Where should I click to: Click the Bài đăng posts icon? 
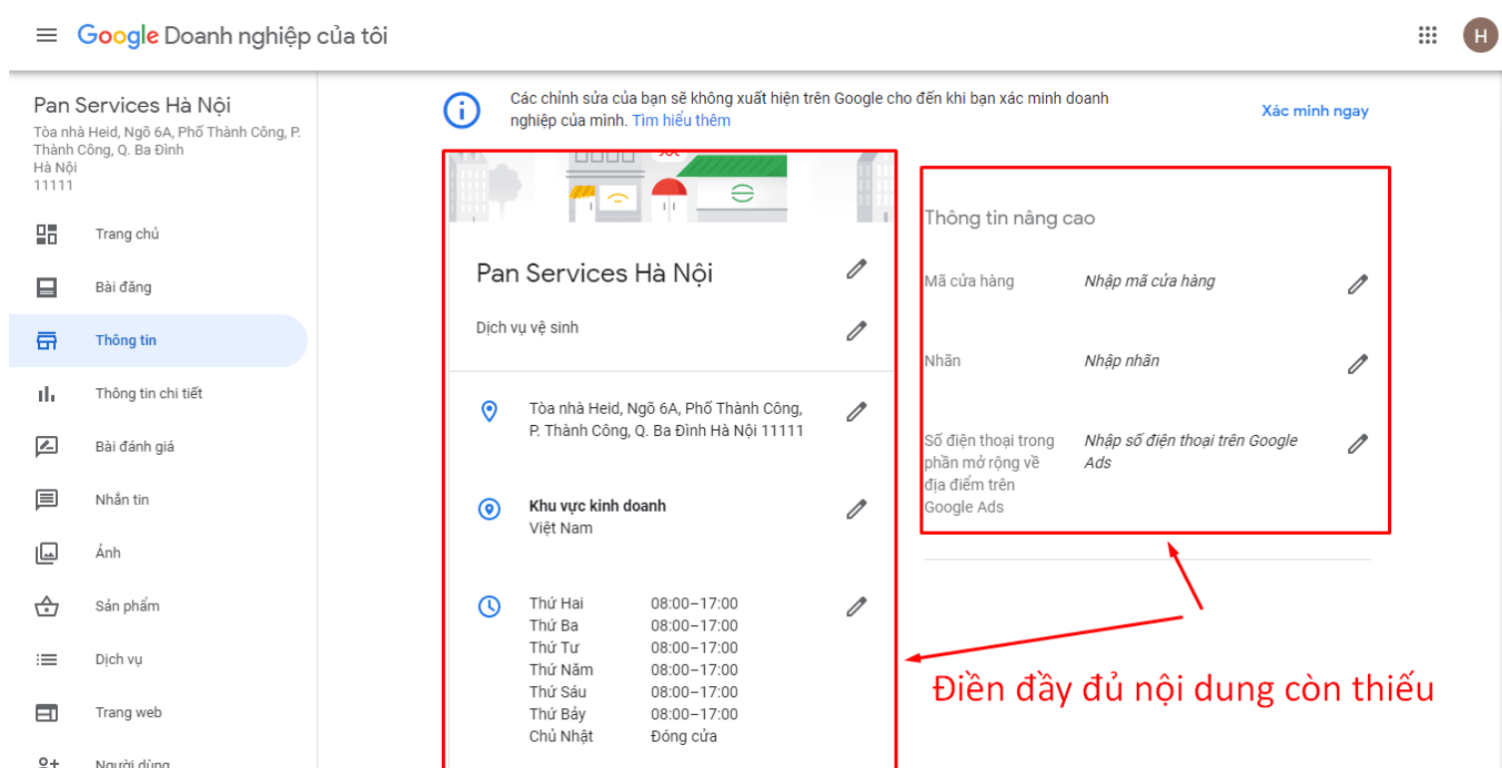[46, 288]
